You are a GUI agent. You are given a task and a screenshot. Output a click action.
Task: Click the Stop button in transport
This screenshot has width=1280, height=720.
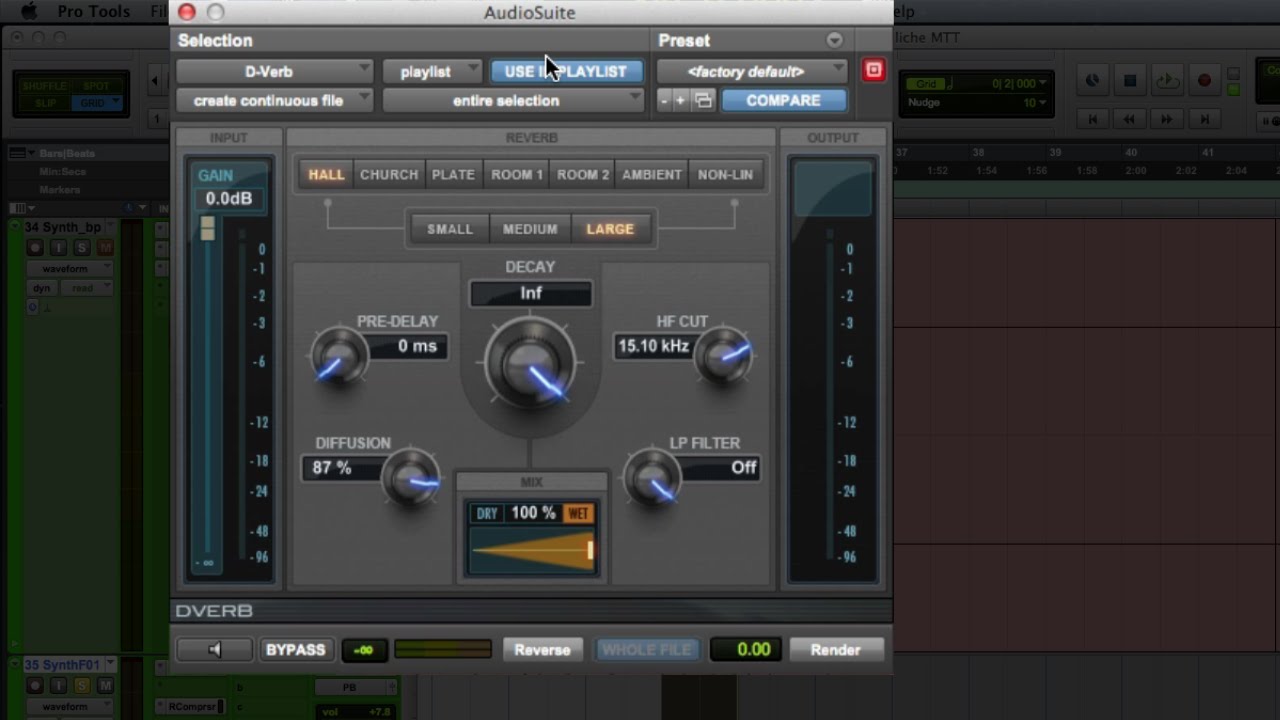(x=1129, y=81)
